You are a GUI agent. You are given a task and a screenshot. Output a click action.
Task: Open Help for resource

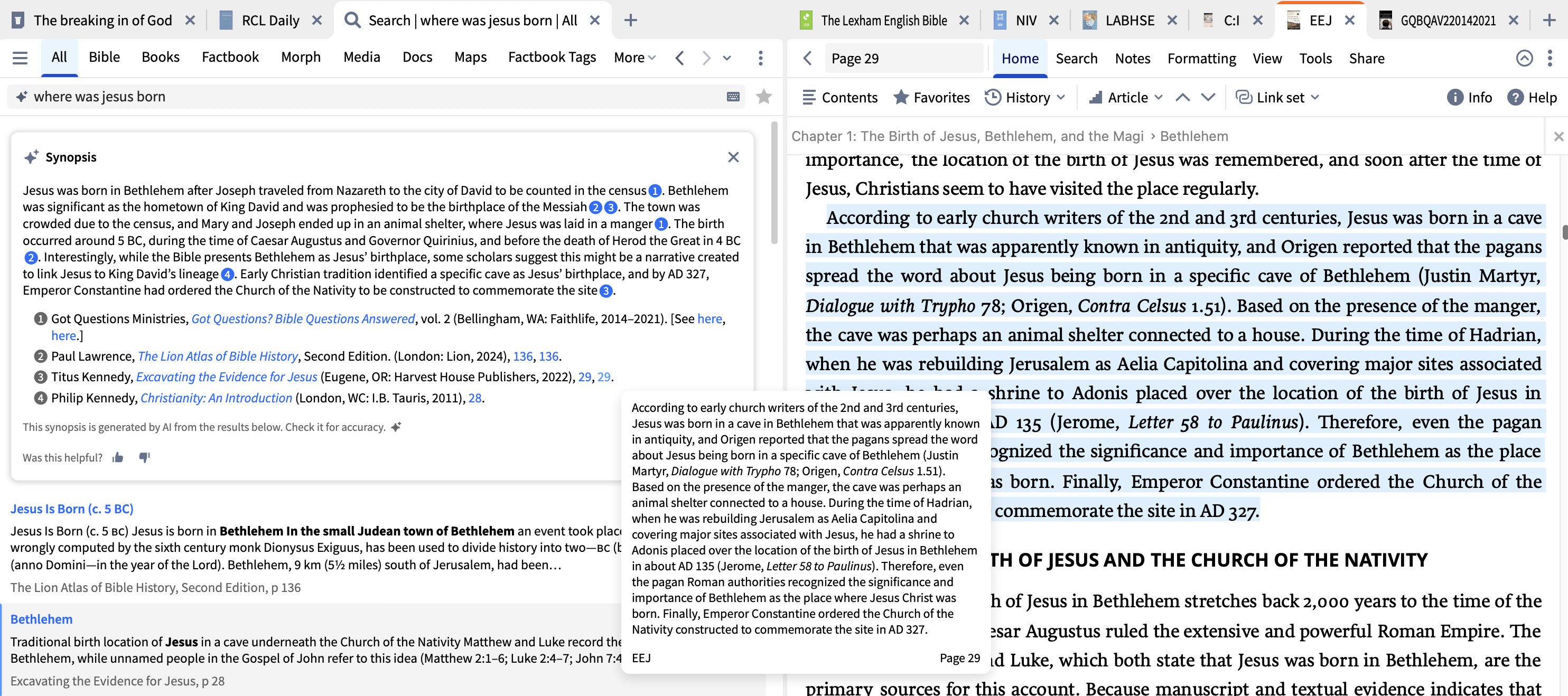coord(1532,97)
